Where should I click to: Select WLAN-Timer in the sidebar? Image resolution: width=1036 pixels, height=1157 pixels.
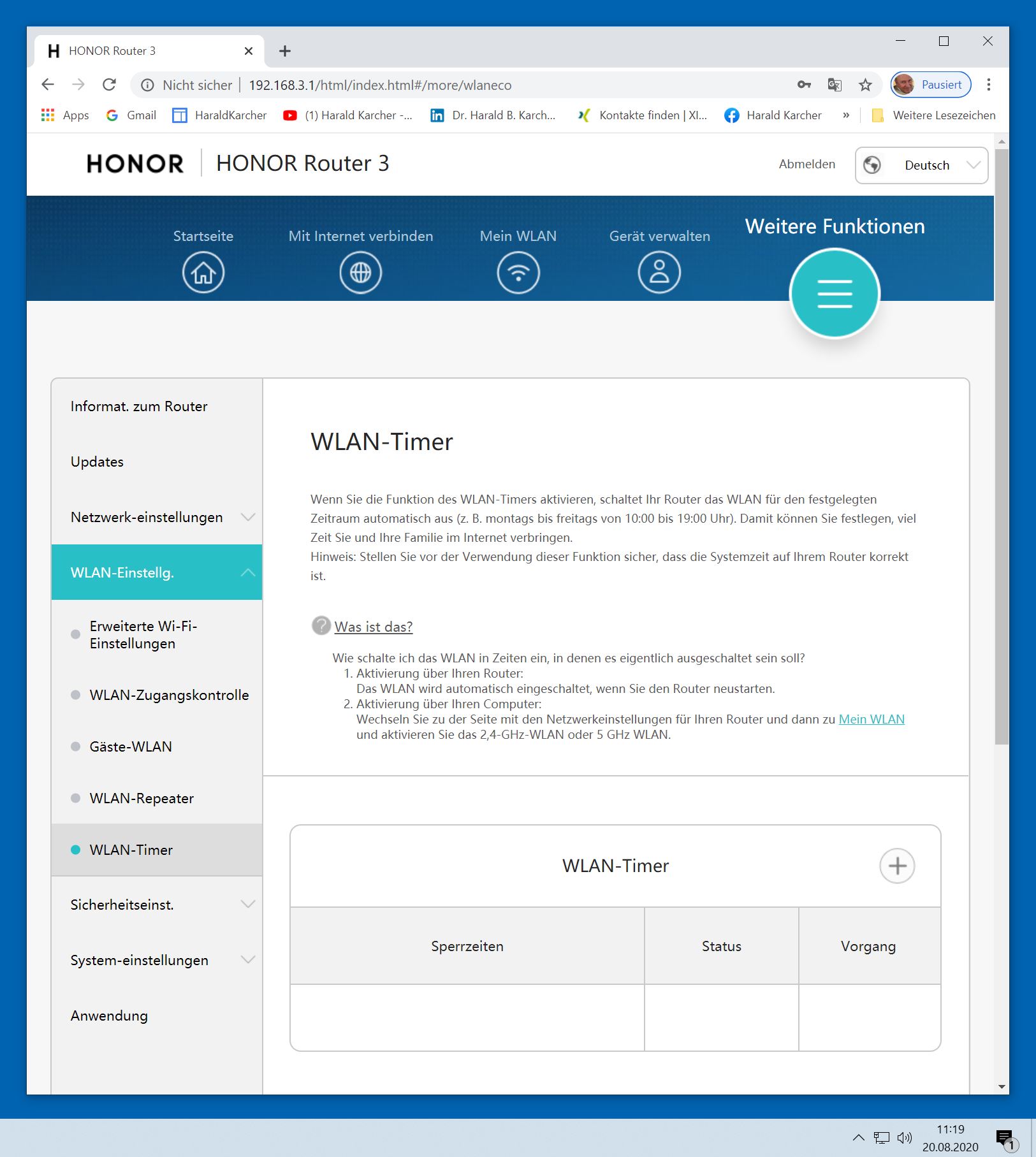tap(157, 850)
